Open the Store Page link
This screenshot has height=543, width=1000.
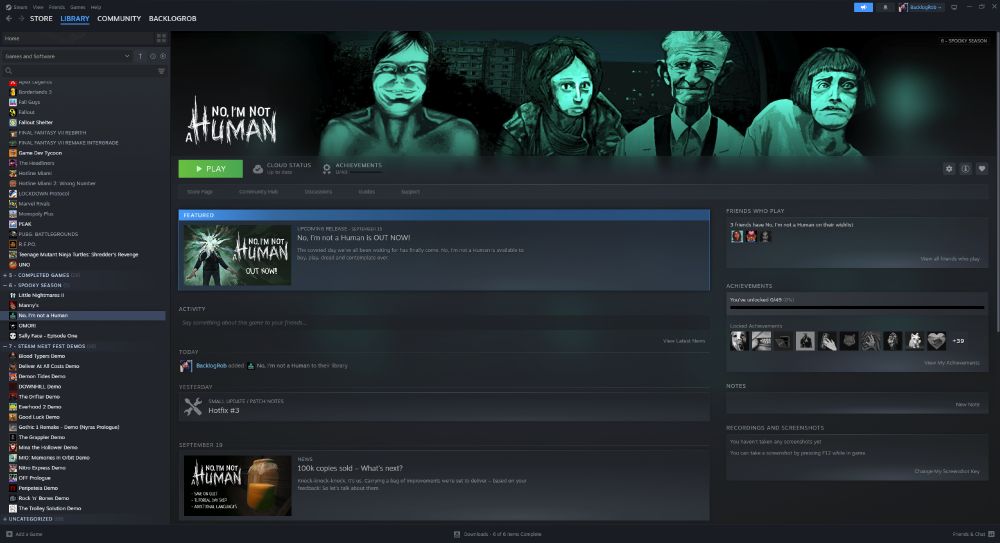click(x=200, y=192)
